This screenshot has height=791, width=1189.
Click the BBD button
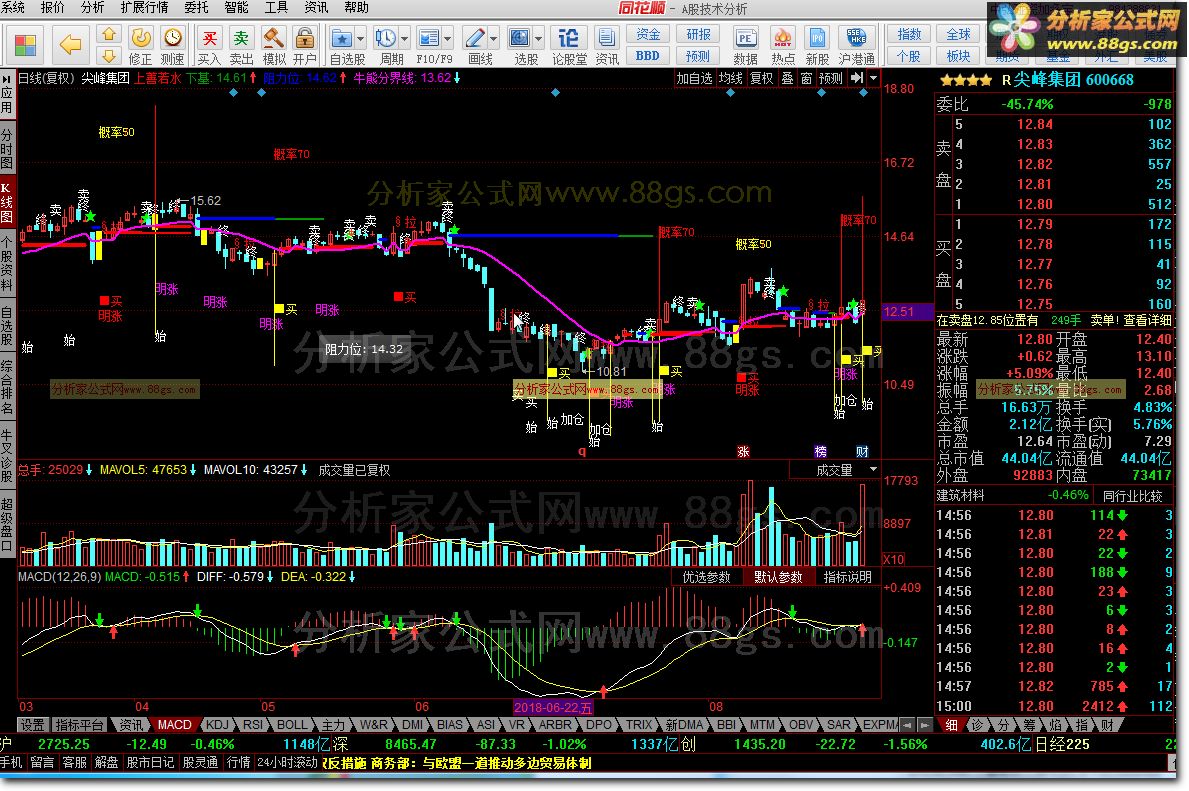tap(648, 55)
